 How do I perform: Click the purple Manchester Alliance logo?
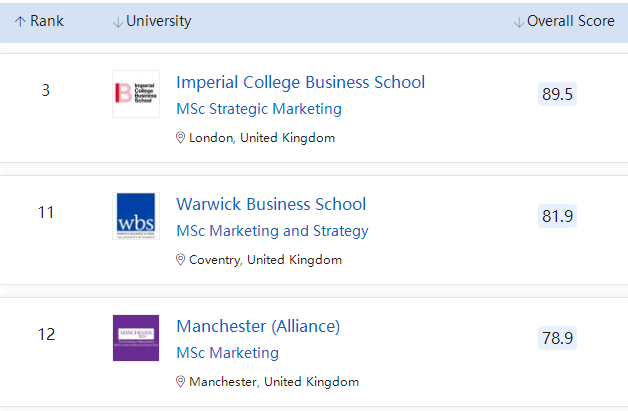pyautogui.click(x=136, y=337)
